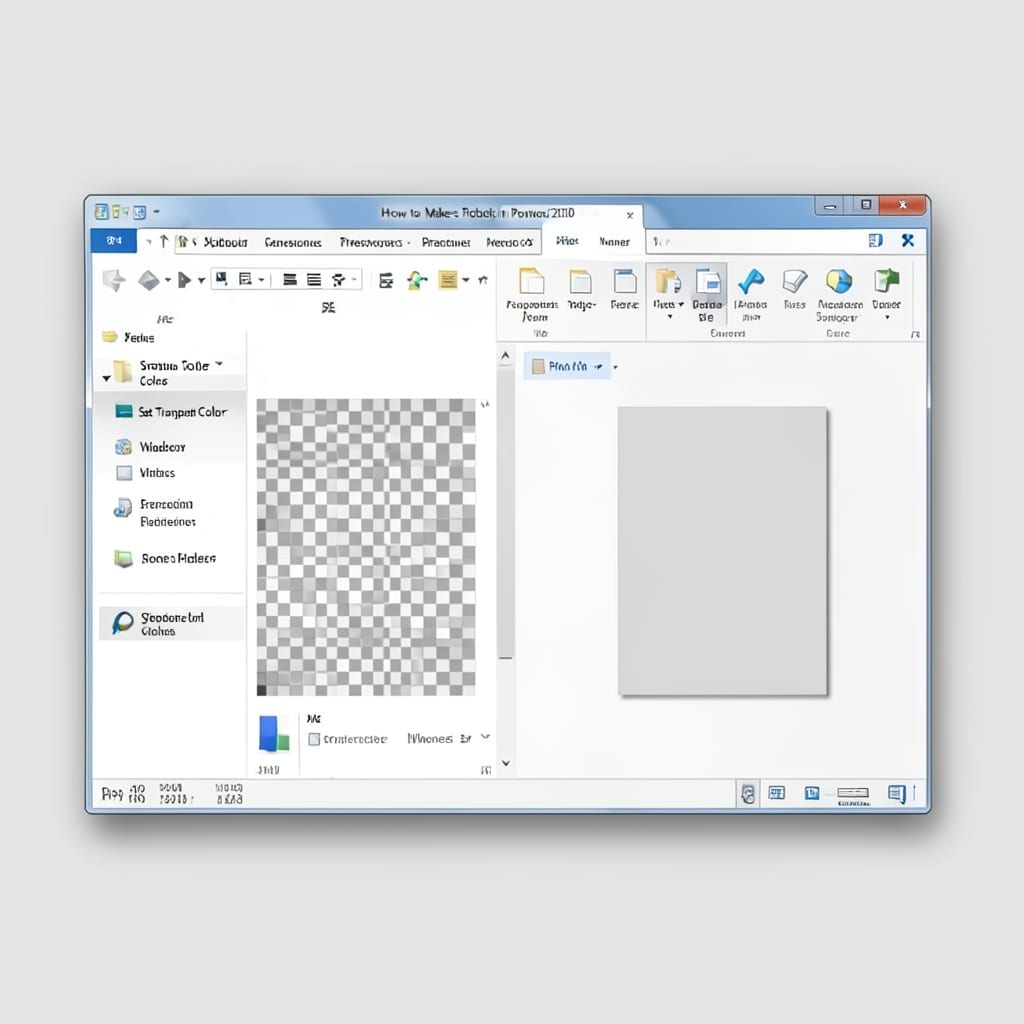The width and height of the screenshot is (1024, 1024).
Task: Click the highlighted blue button below ribbon
Action: pyautogui.click(x=567, y=366)
